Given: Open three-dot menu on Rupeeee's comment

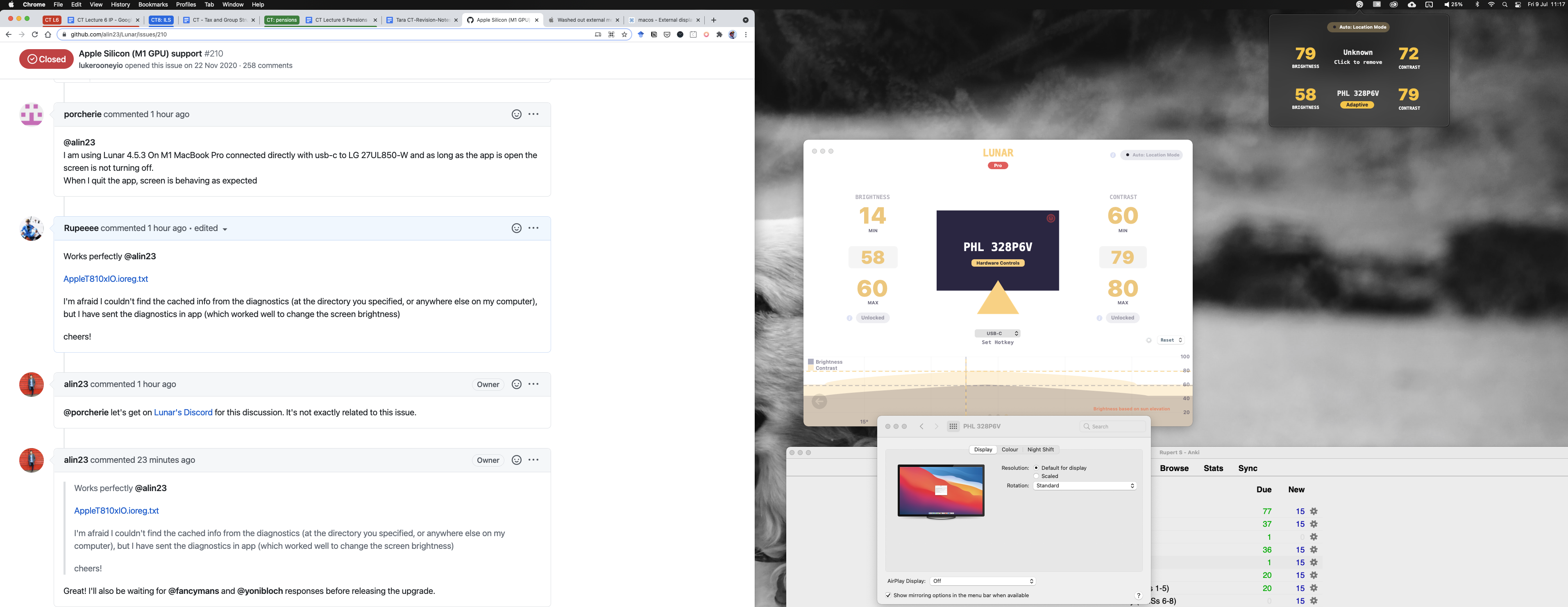Looking at the screenshot, I should click(x=533, y=228).
